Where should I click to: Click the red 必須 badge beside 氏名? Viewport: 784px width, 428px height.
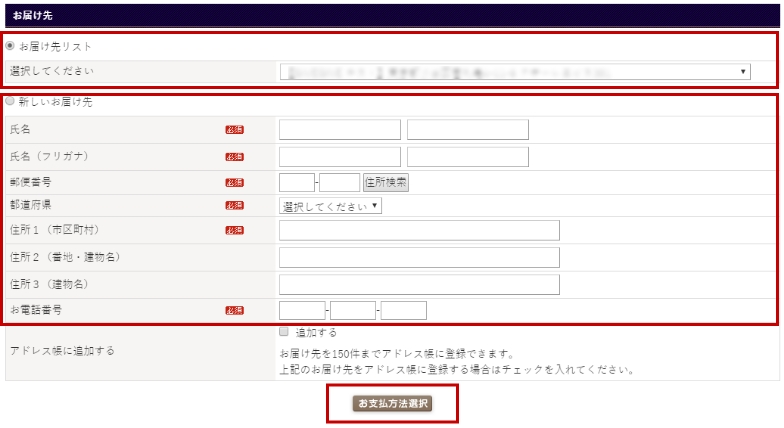coord(234,130)
